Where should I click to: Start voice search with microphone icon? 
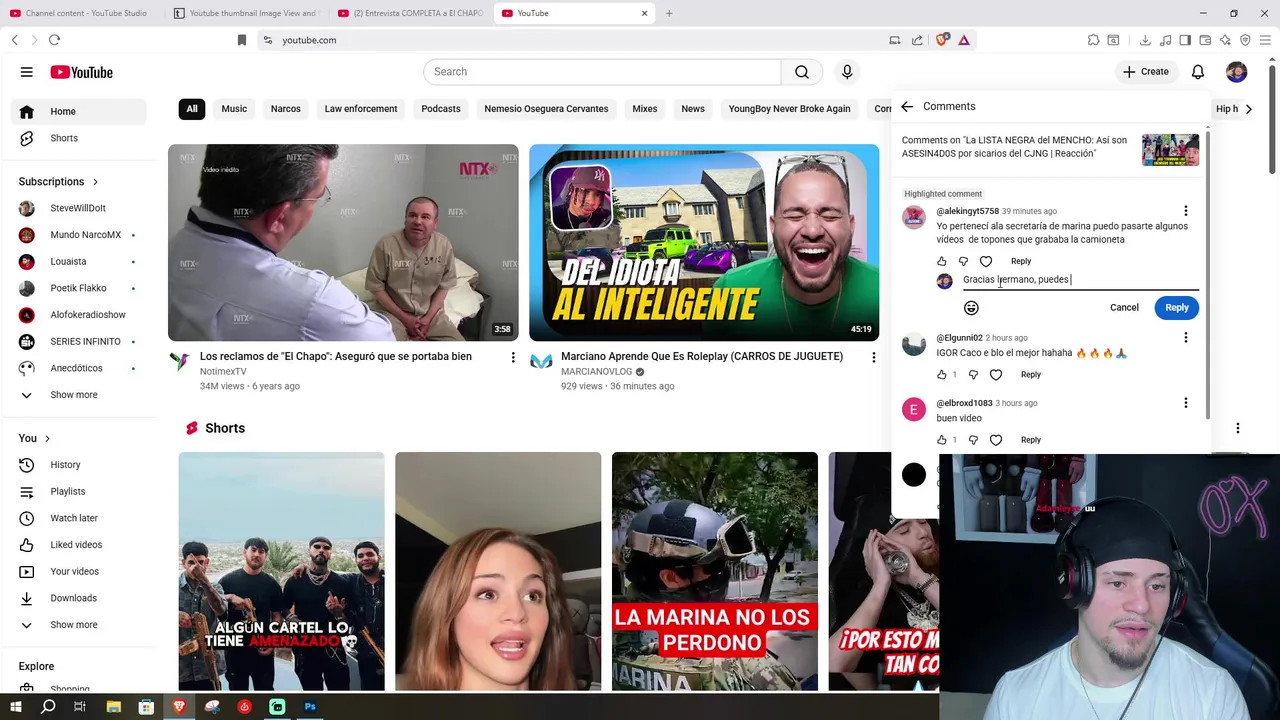click(847, 72)
